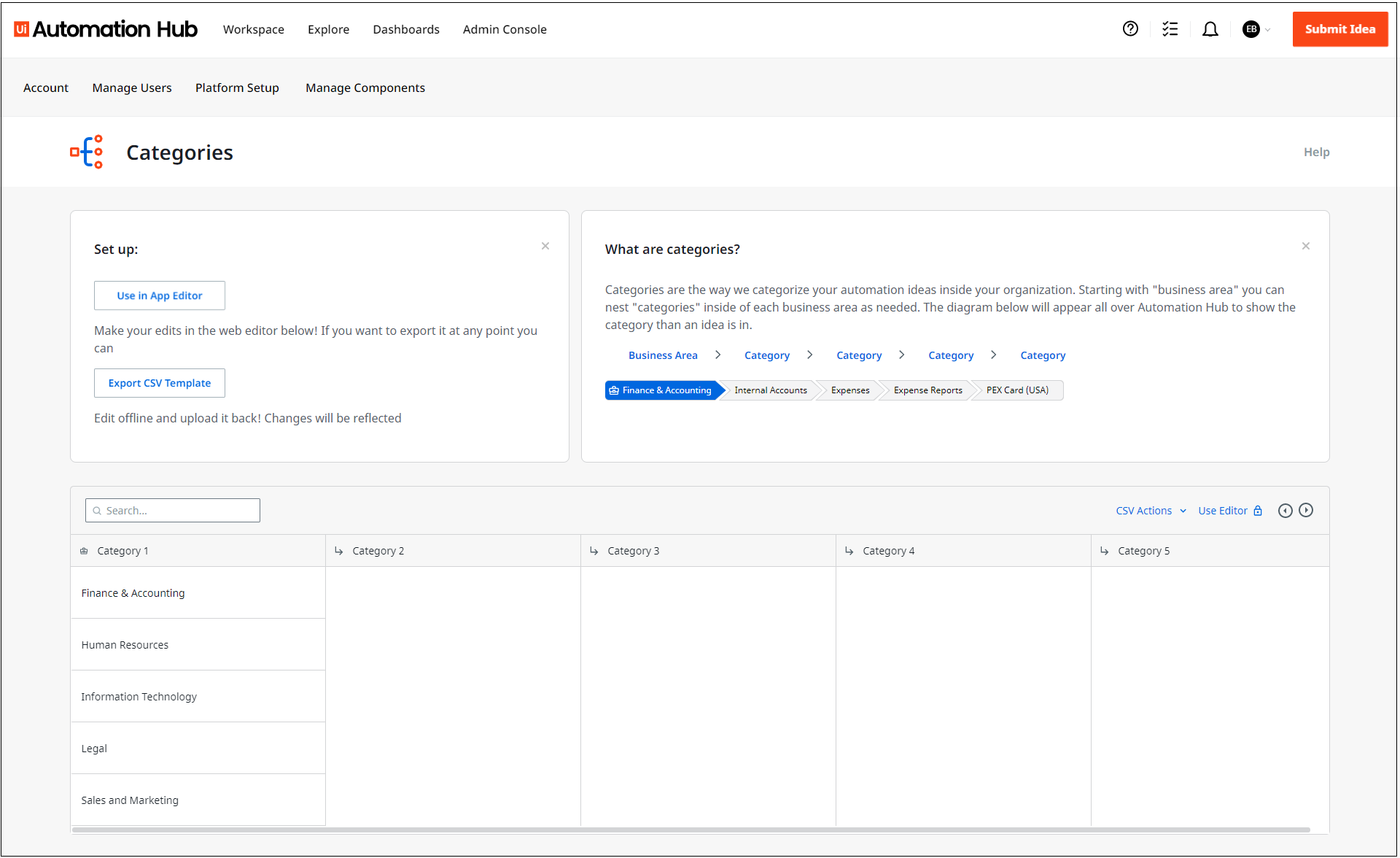Click the lock icon beside Use Editor
The image size is (1400, 858).
click(1258, 511)
